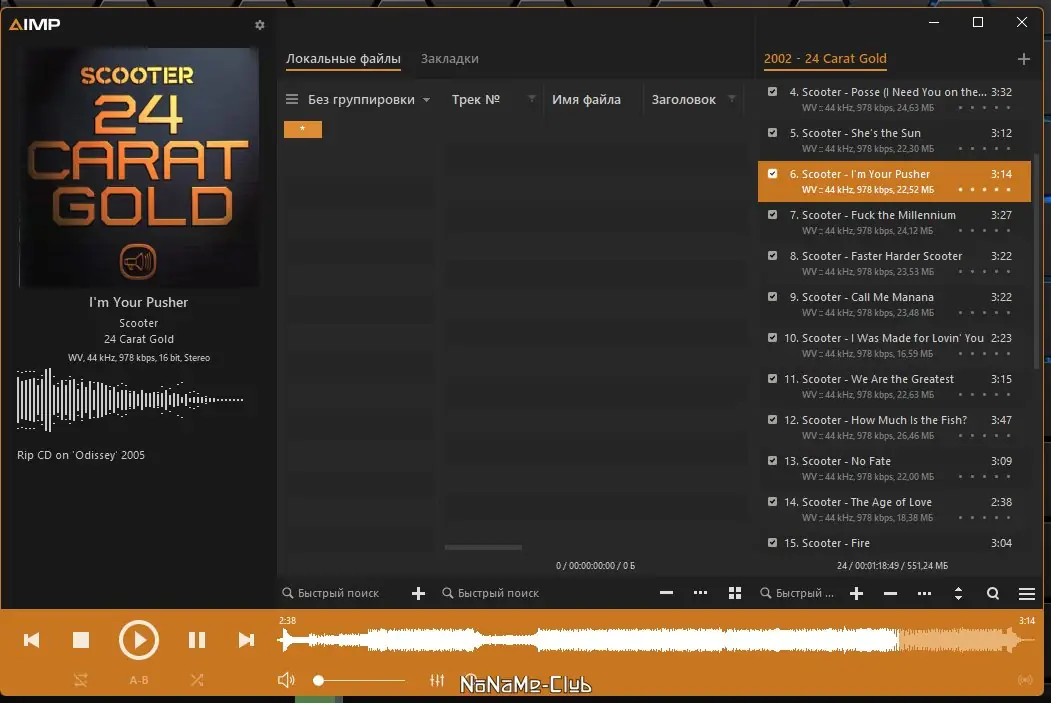Switch to the Локальные файлы tab

[343, 59]
